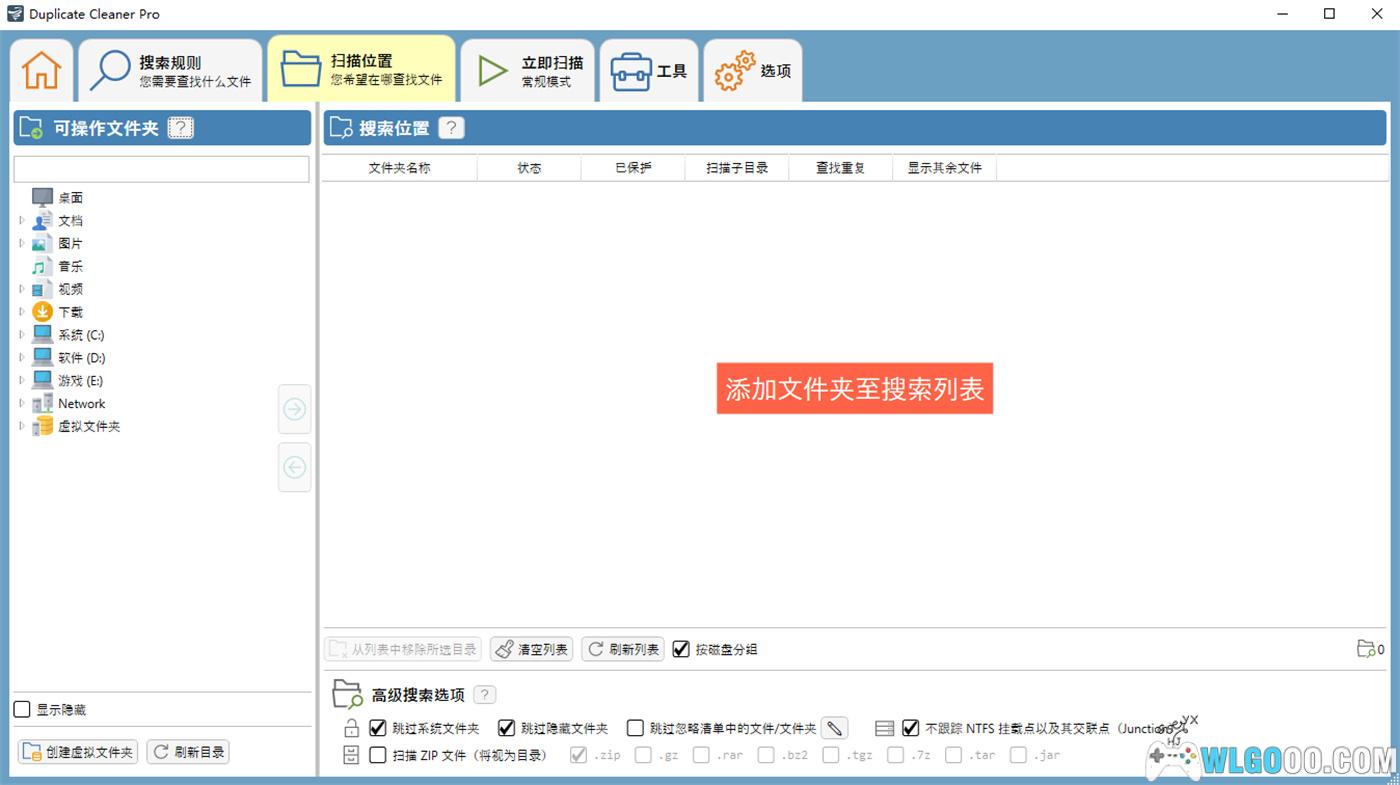This screenshot has height=785, width=1400.
Task: Uncheck 跳过系统文件夹 option
Action: (x=378, y=728)
